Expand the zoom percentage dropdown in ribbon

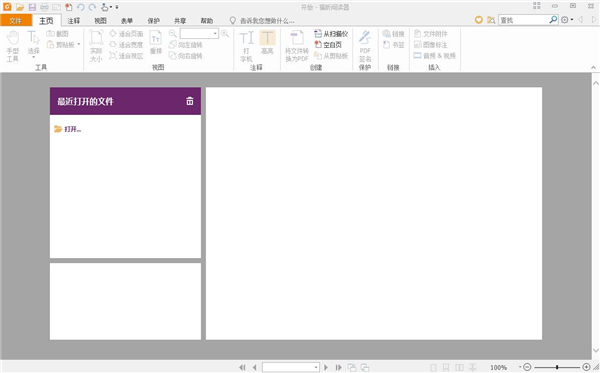pyautogui.click(x=215, y=34)
